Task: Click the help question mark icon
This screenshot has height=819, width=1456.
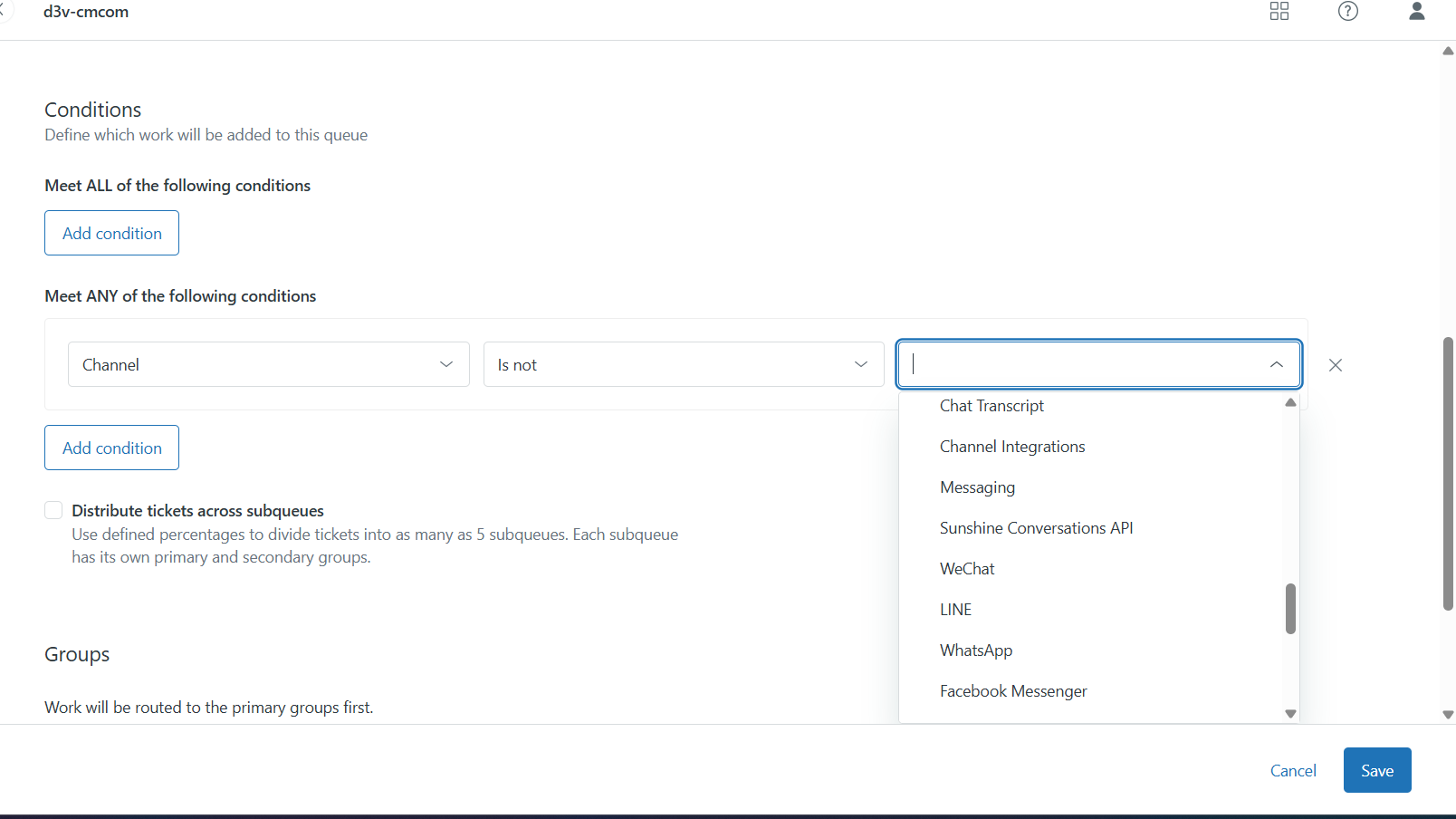Action: pyautogui.click(x=1347, y=11)
